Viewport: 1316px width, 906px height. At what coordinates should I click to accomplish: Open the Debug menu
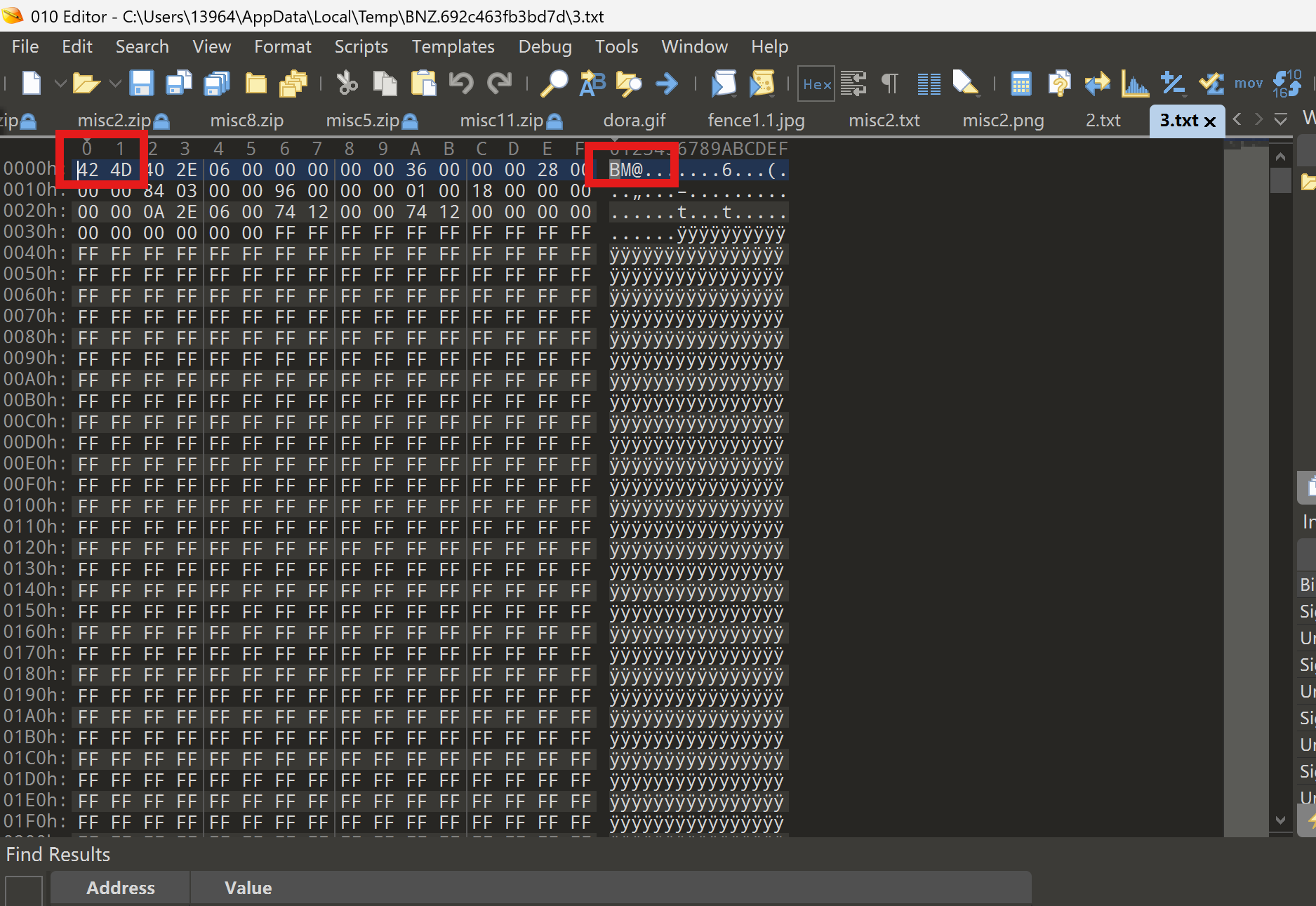click(545, 47)
